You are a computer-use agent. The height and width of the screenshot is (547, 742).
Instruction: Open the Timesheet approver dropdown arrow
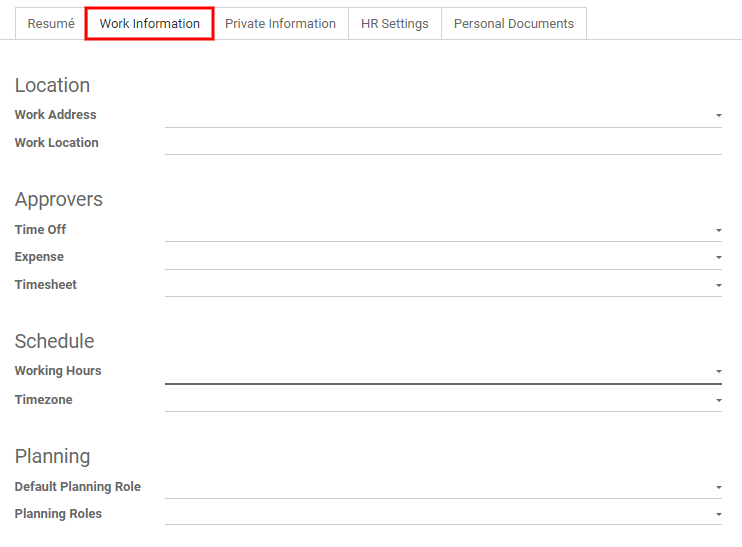(x=718, y=286)
